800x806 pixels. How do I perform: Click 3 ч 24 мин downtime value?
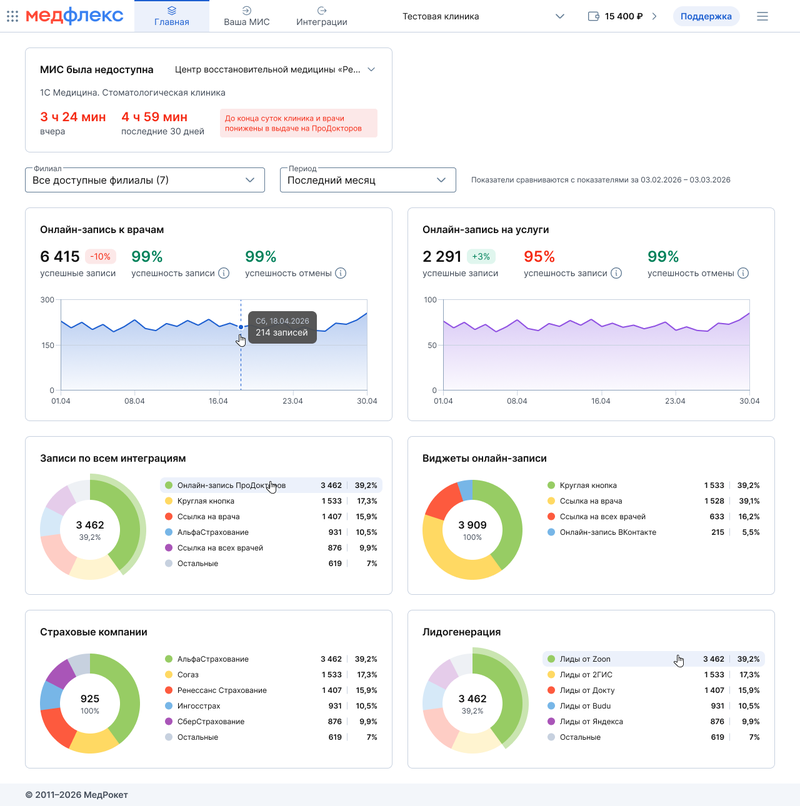click(73, 117)
